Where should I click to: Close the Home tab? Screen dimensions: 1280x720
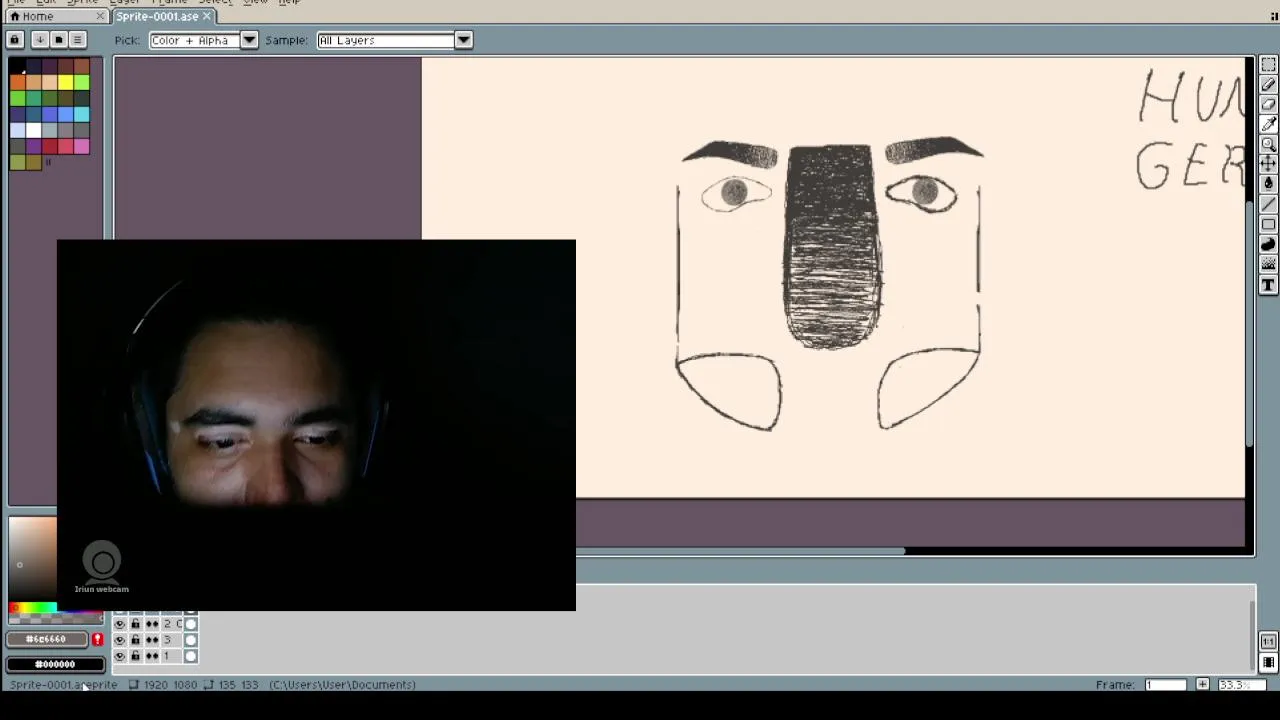pos(101,16)
